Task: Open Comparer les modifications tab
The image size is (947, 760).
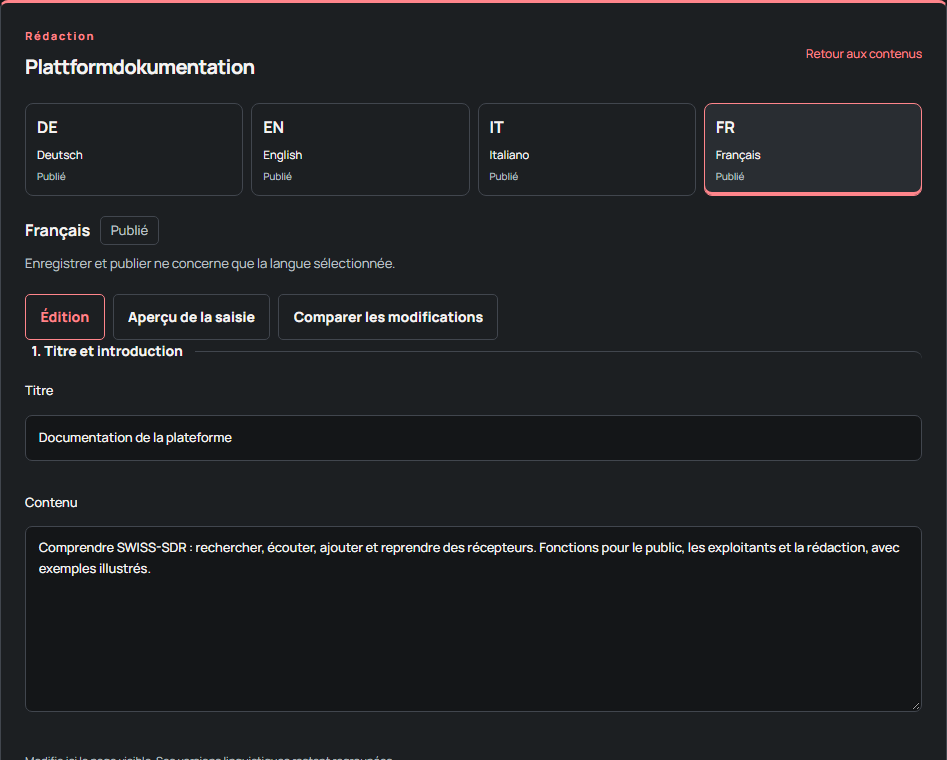Action: 388,317
